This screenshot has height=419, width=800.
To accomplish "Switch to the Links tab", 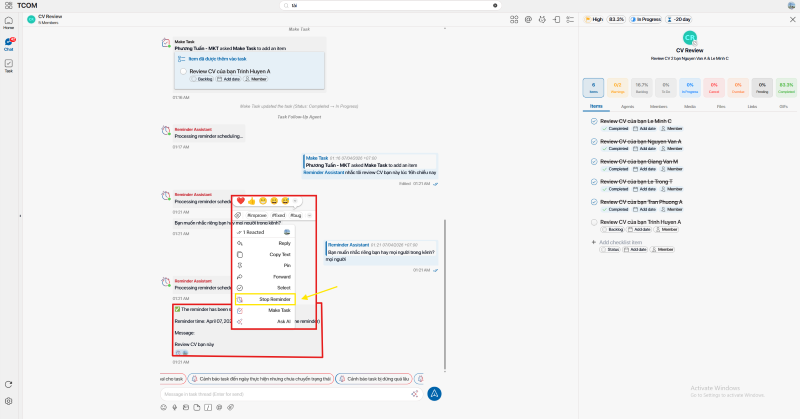I will pyautogui.click(x=753, y=107).
